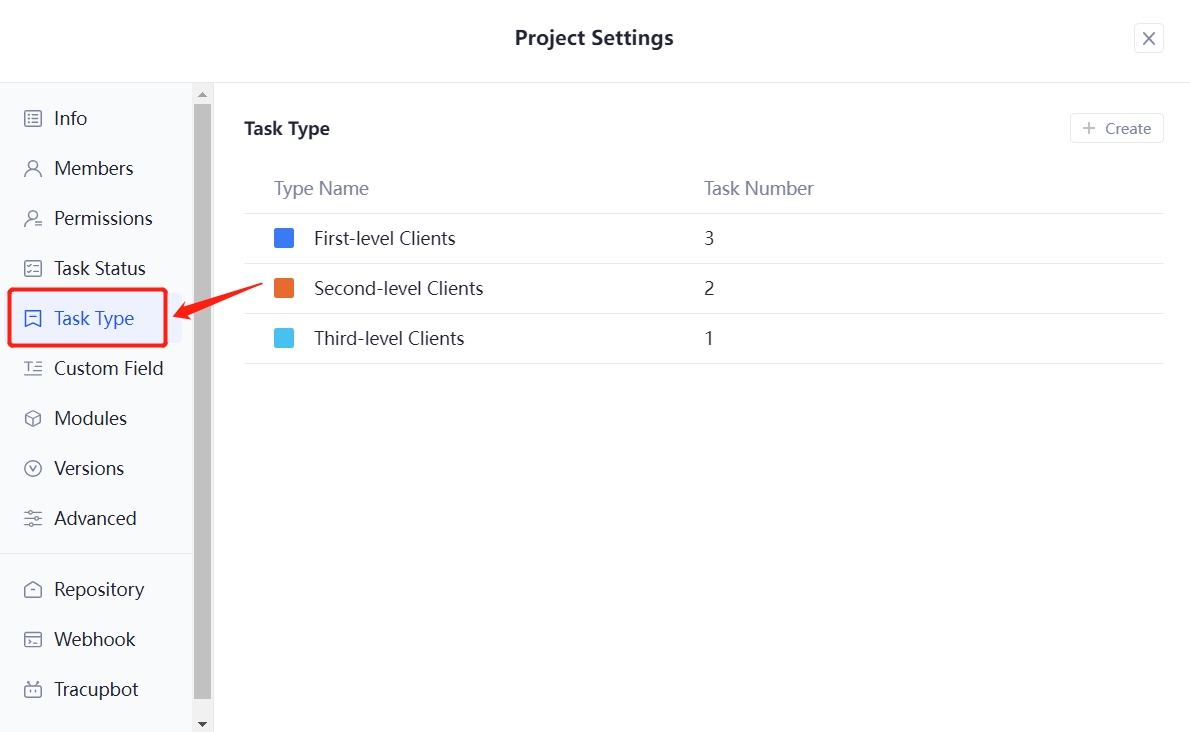Click the Versions sidebar icon
1190x732 pixels.
[x=33, y=468]
